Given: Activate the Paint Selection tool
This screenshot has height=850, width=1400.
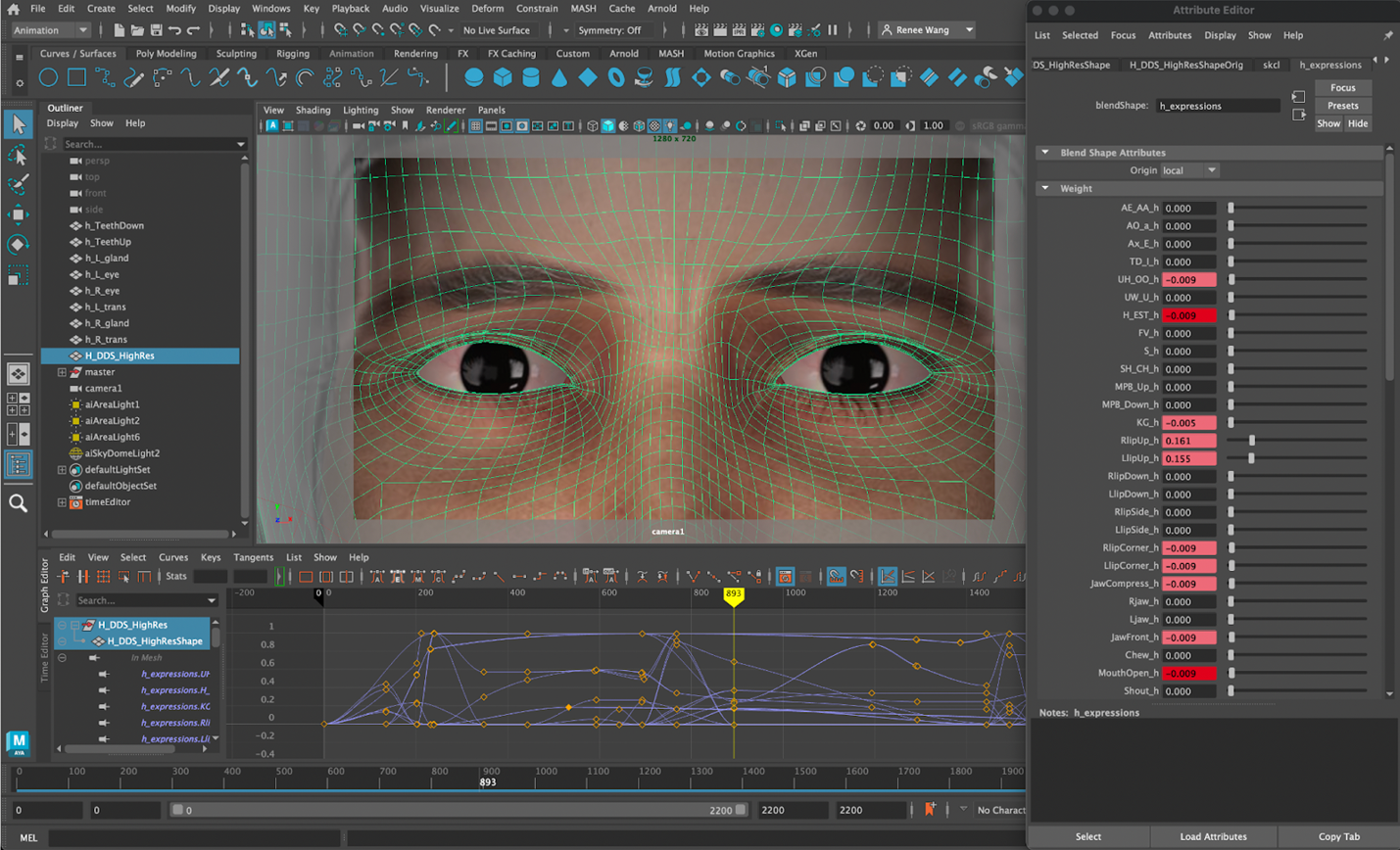Looking at the screenshot, I should 18,184.
